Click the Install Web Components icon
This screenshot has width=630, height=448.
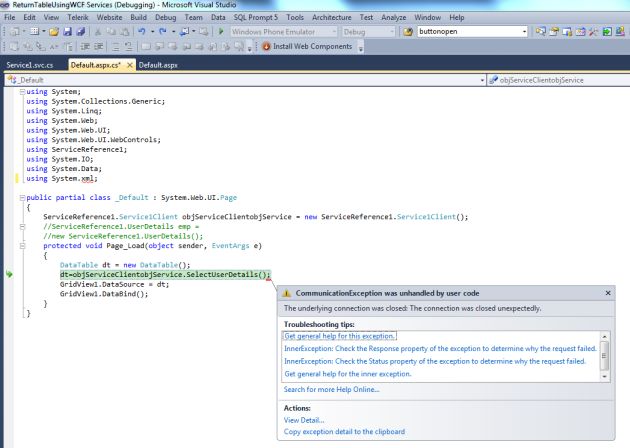(266, 47)
